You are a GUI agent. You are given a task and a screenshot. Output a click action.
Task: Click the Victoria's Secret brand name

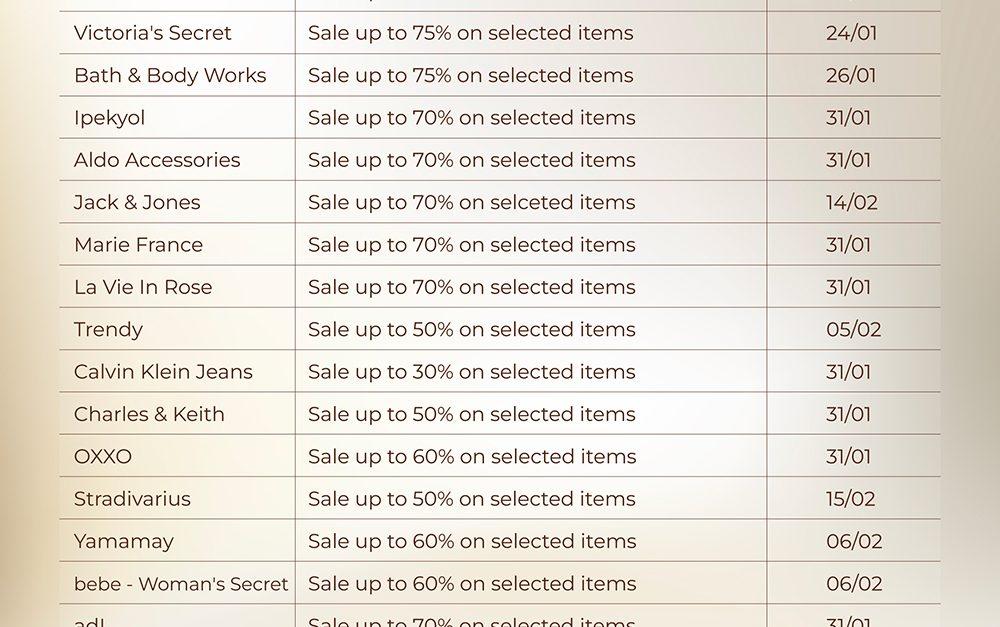[x=152, y=33]
